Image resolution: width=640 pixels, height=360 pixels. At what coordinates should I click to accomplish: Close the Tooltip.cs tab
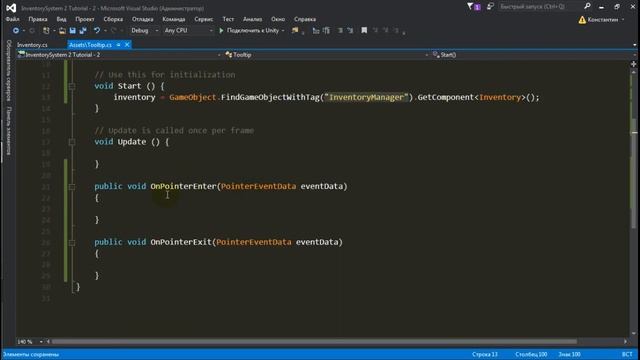127,45
